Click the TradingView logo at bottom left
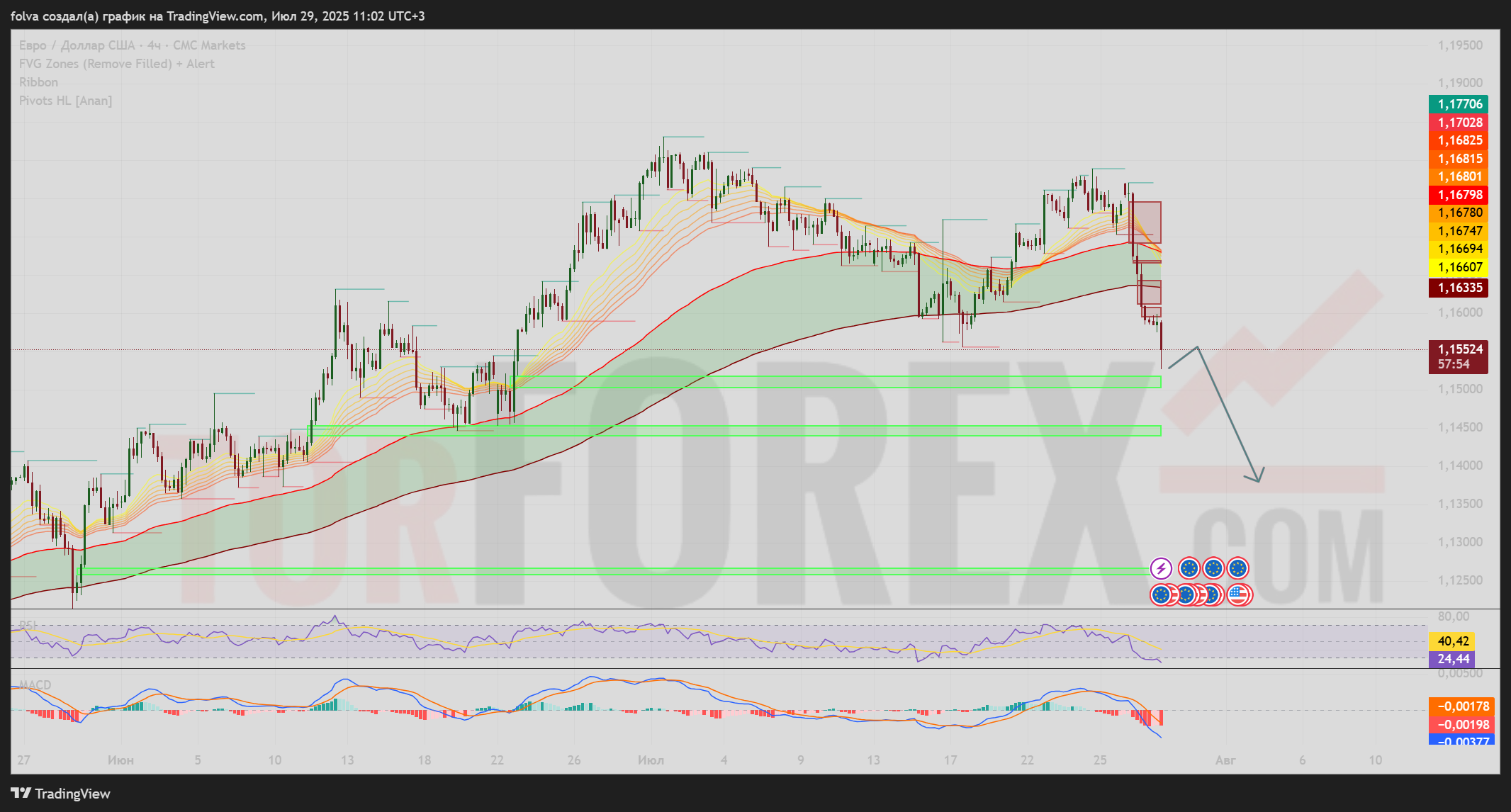The width and height of the screenshot is (1511, 812). [x=61, y=794]
